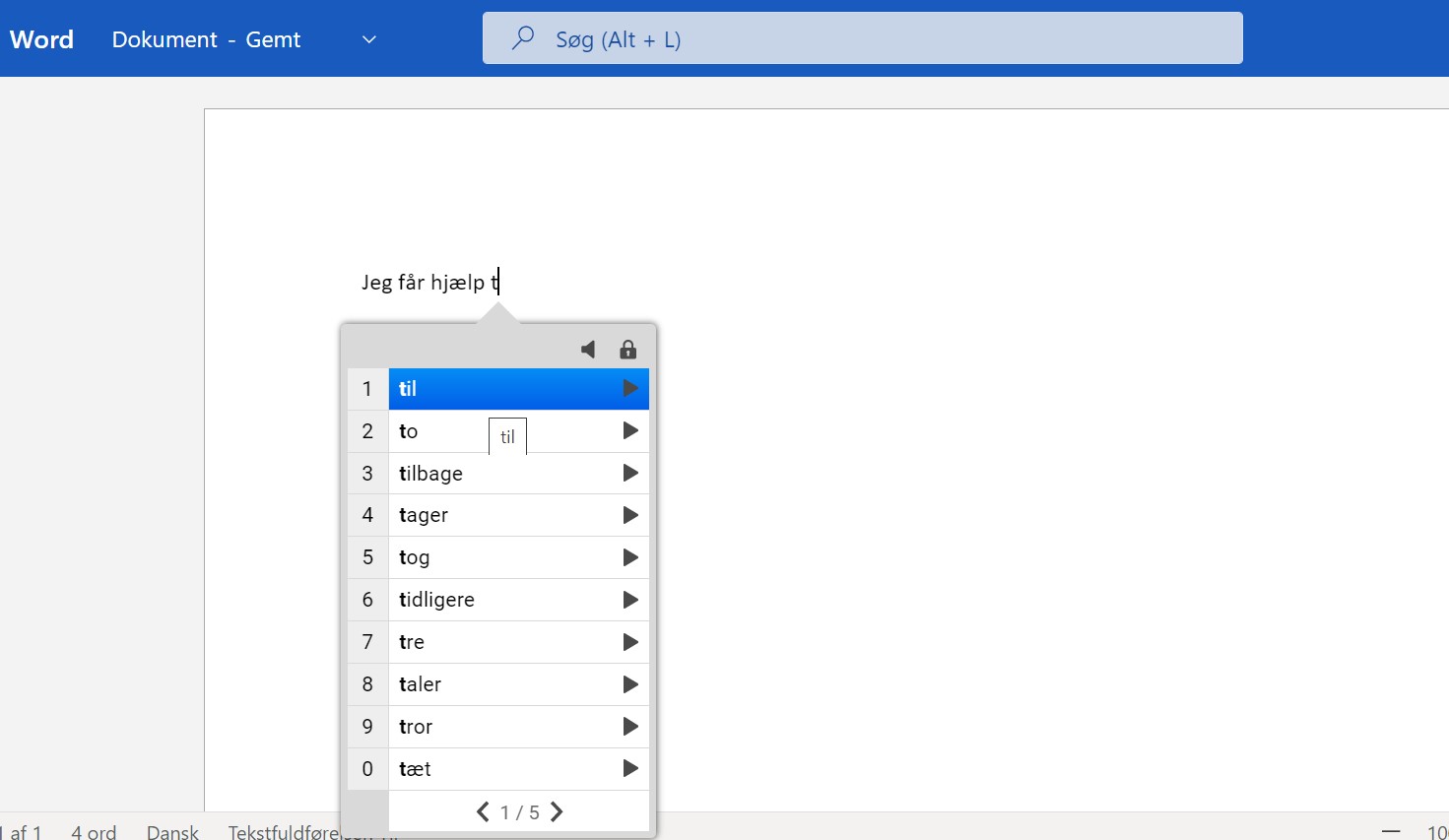Viewport: 1449px width, 840px height.
Task: Place cursor in text 'Jeg får hjælp t'
Action: point(429,283)
